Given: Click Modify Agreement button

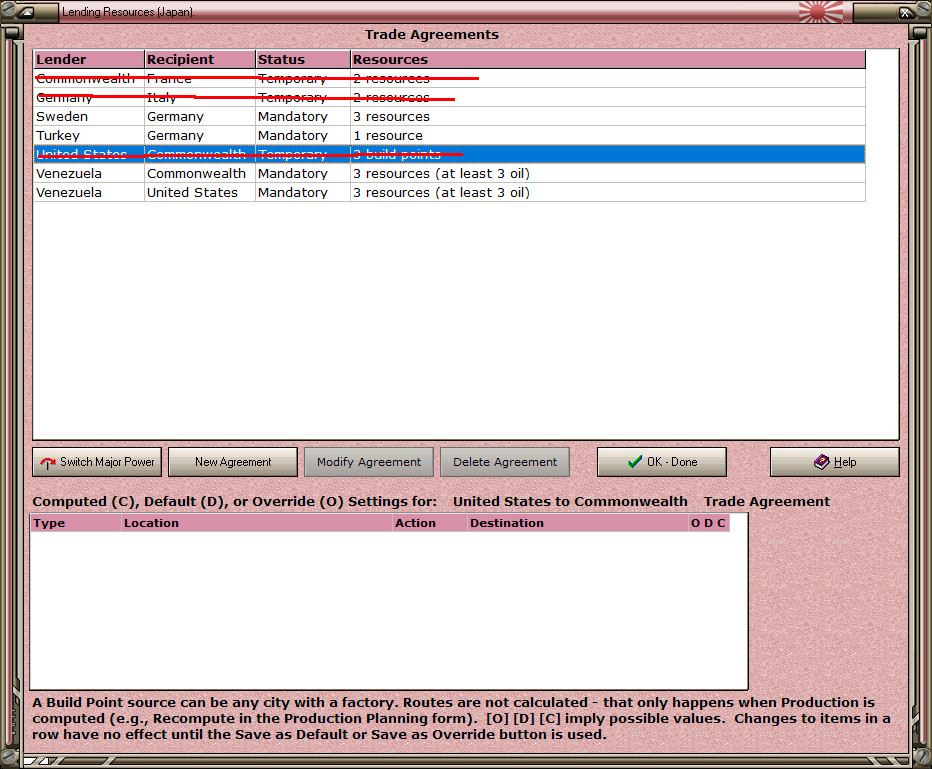Looking at the screenshot, I should [369, 462].
